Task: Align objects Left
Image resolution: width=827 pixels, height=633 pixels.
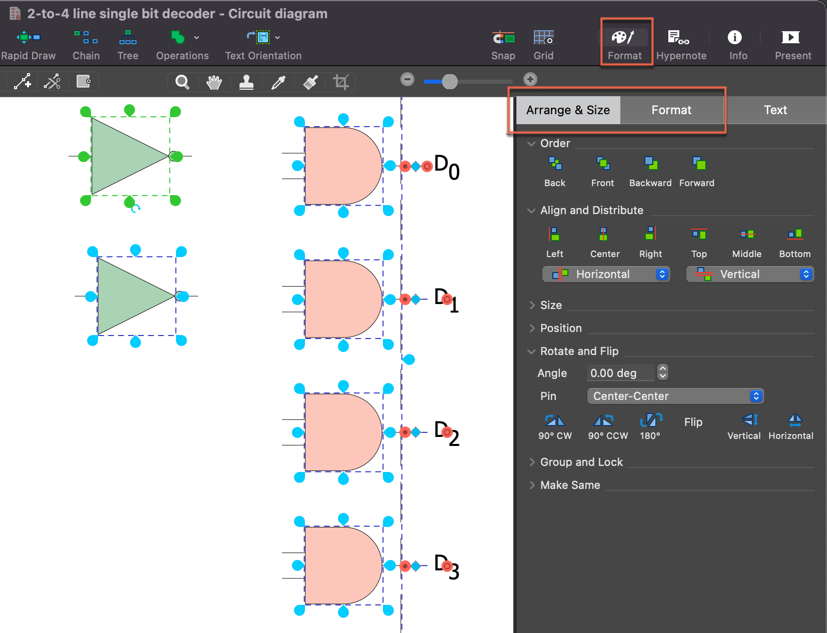Action: click(554, 243)
